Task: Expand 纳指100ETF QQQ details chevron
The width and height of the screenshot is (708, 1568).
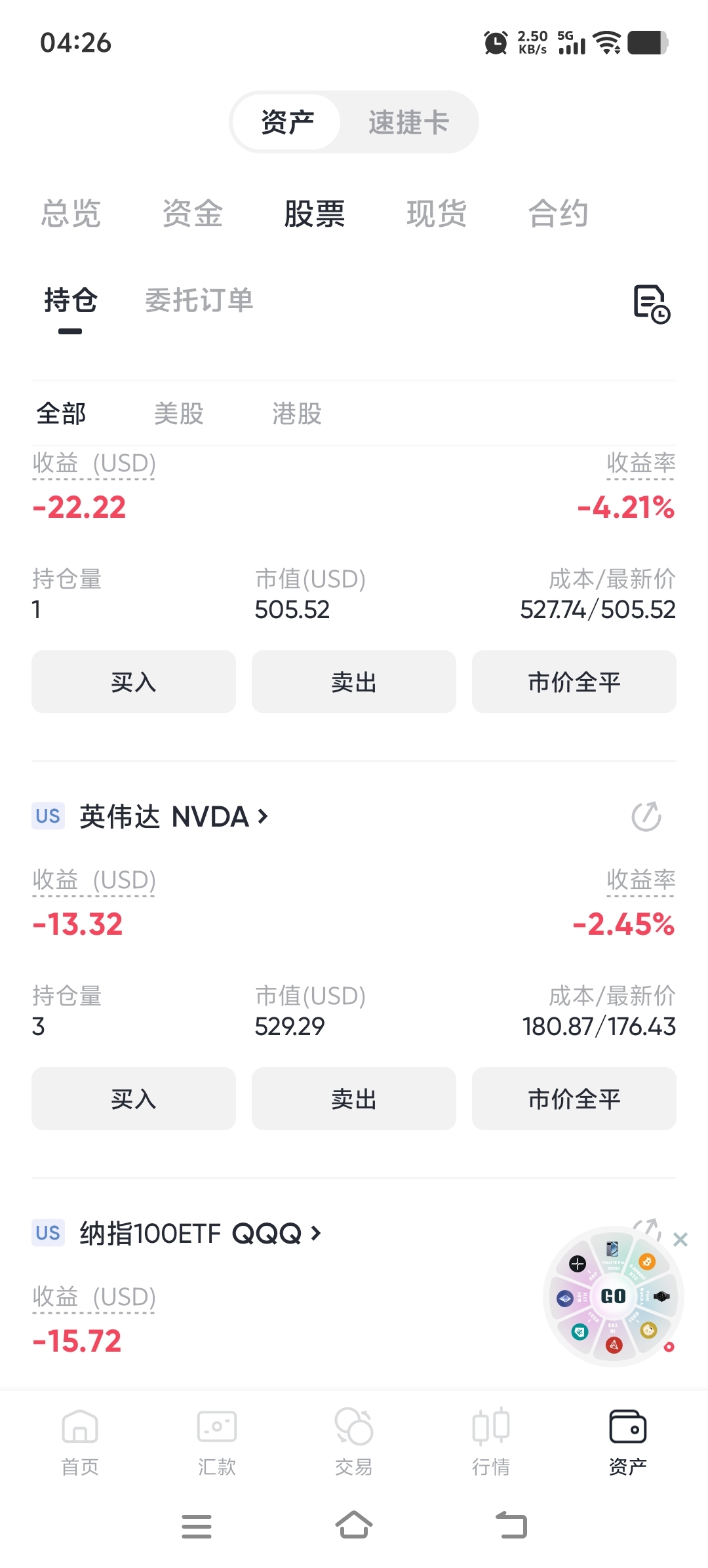Action: pyautogui.click(x=316, y=1233)
